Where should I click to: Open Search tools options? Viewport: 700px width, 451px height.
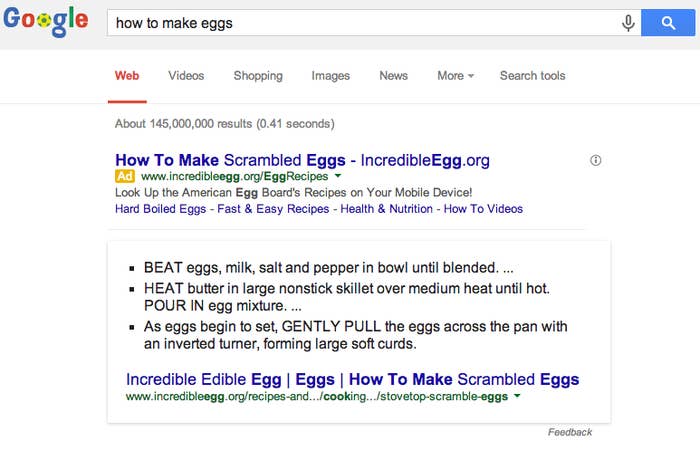pyautogui.click(x=533, y=76)
